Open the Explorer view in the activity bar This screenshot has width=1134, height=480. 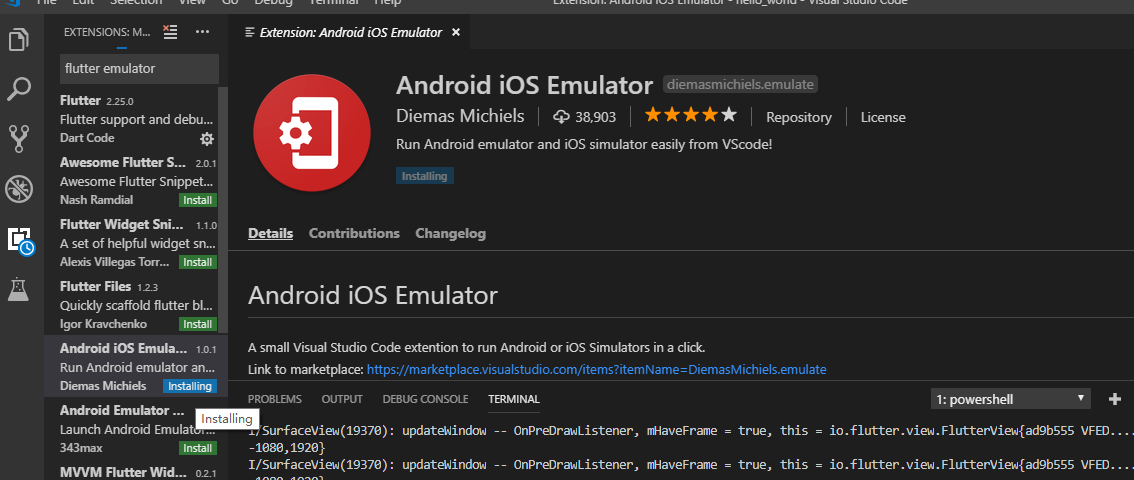tap(19, 40)
